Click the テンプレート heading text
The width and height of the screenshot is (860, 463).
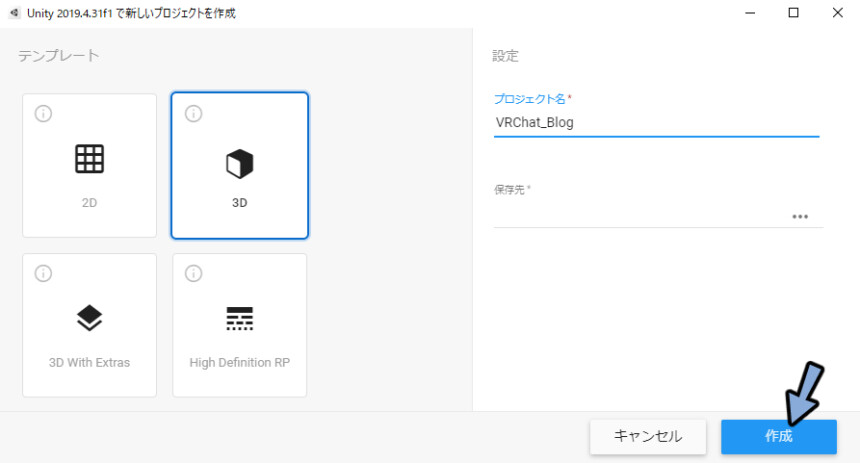pos(59,55)
